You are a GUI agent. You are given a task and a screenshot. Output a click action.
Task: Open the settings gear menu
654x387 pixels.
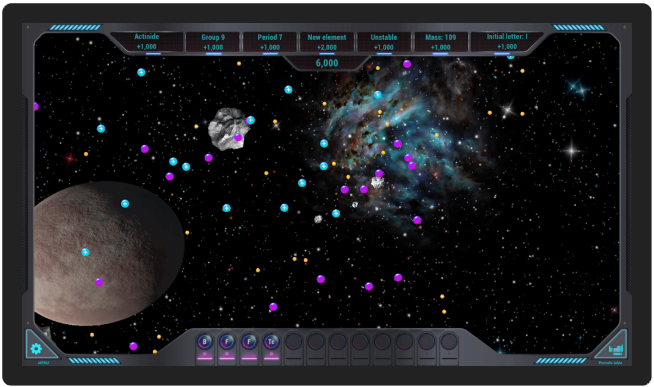tap(37, 348)
